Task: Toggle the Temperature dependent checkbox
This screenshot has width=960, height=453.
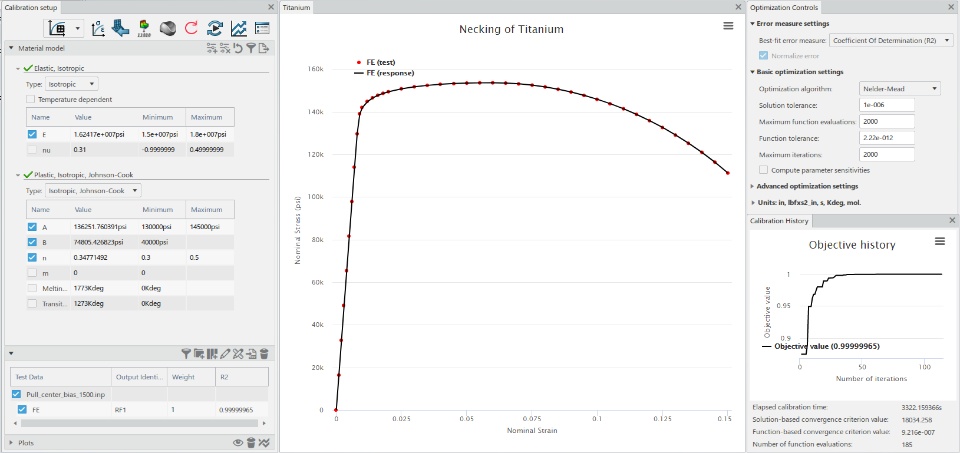Action: point(30,99)
